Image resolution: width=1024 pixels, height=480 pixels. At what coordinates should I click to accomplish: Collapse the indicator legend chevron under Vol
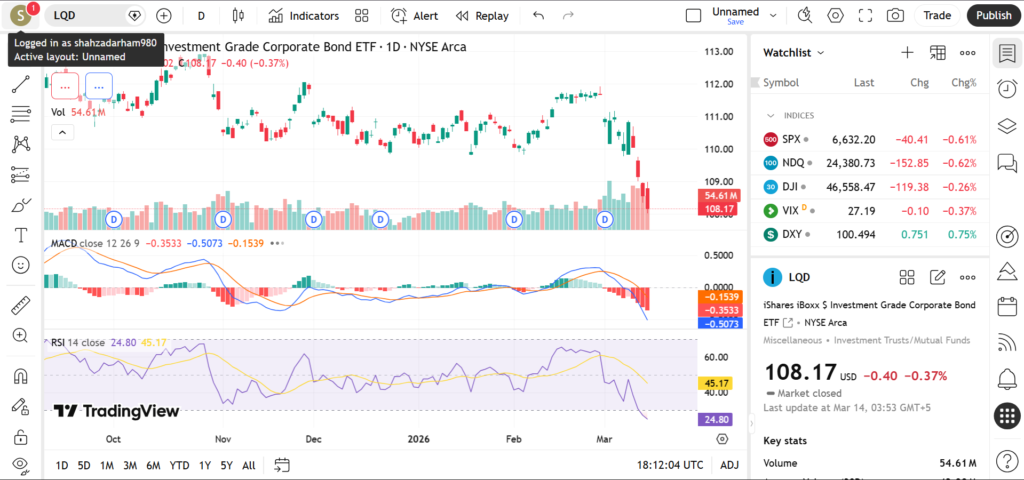(x=62, y=132)
